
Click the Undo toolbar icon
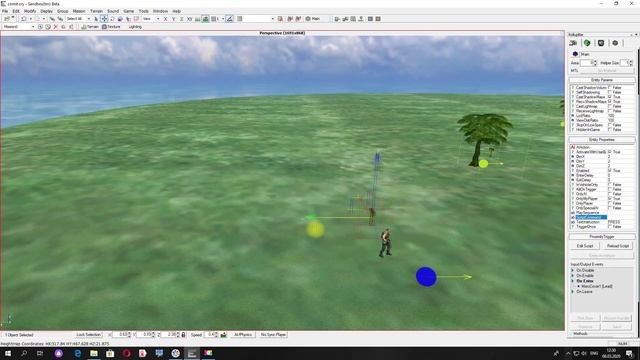[x=24, y=19]
